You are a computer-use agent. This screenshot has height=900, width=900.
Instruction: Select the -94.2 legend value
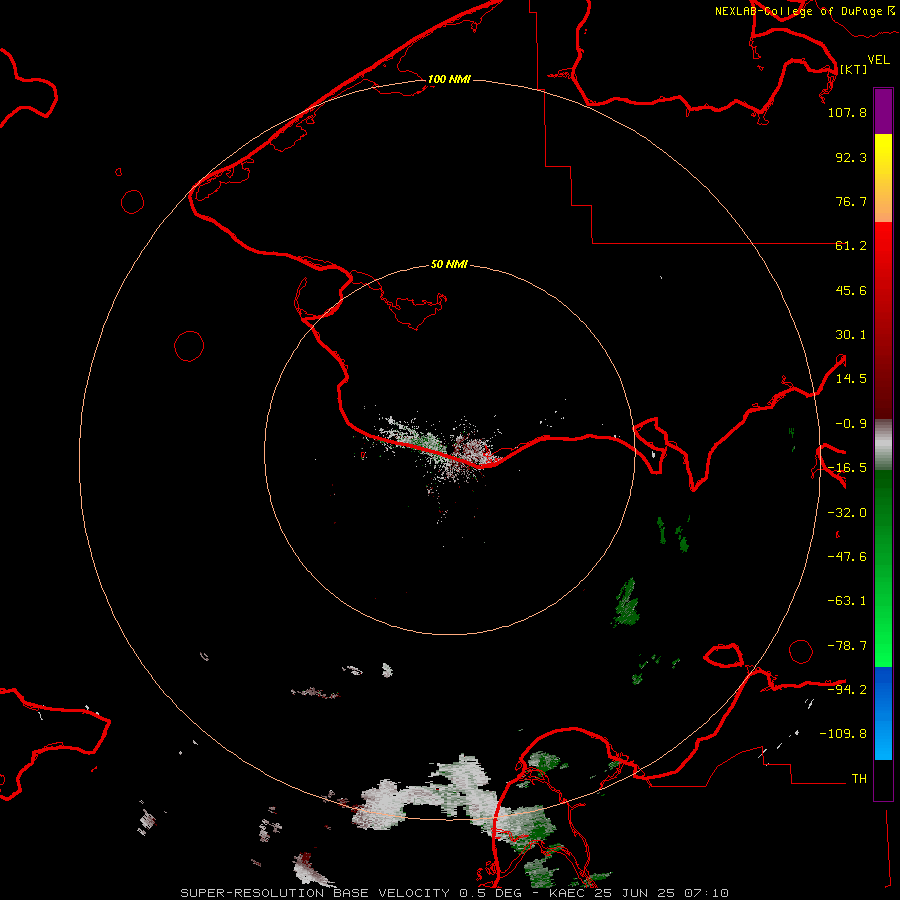click(x=847, y=689)
